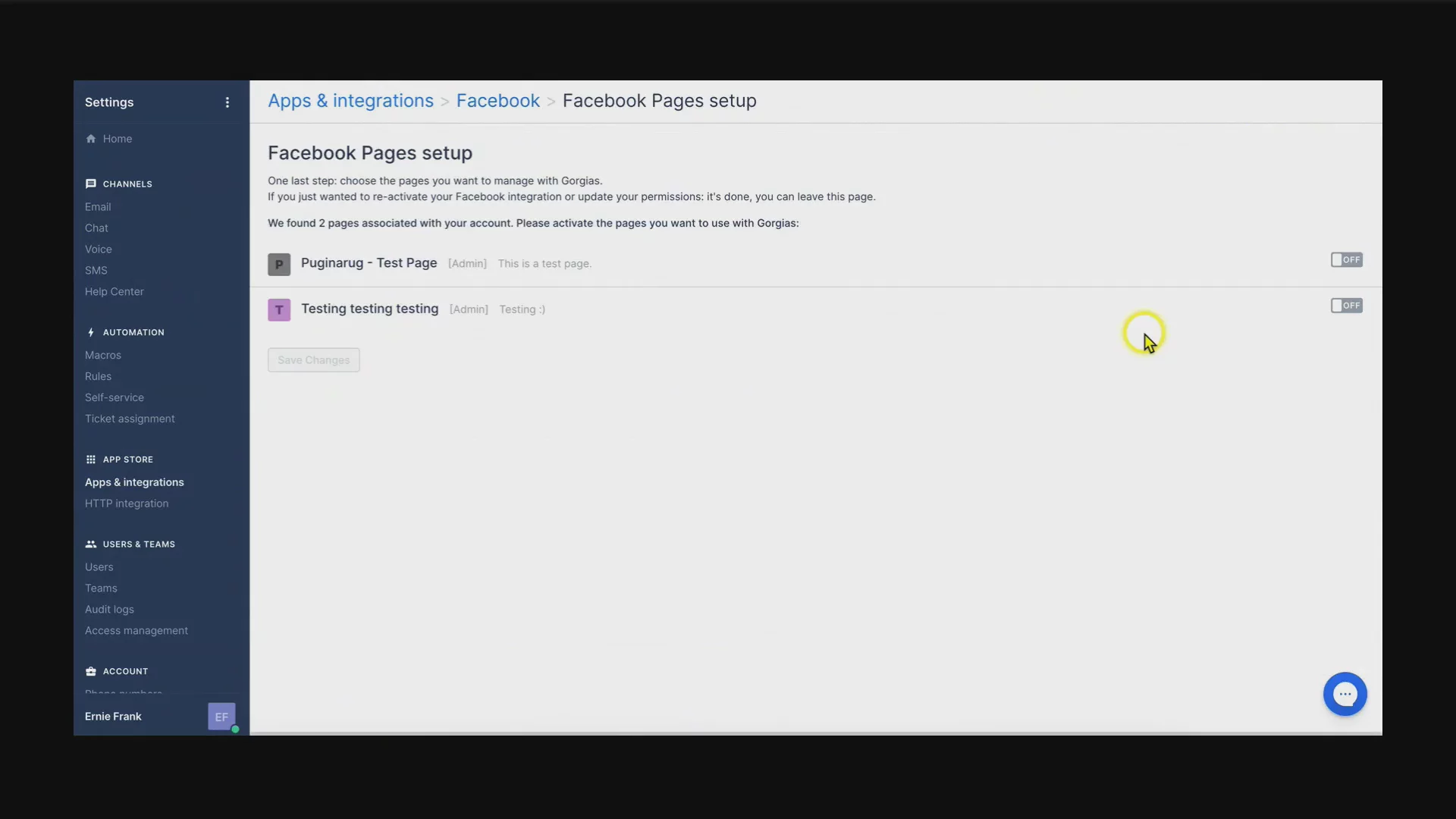Go to Facebook breadcrumb link
Image resolution: width=1456 pixels, height=819 pixels.
498,101
